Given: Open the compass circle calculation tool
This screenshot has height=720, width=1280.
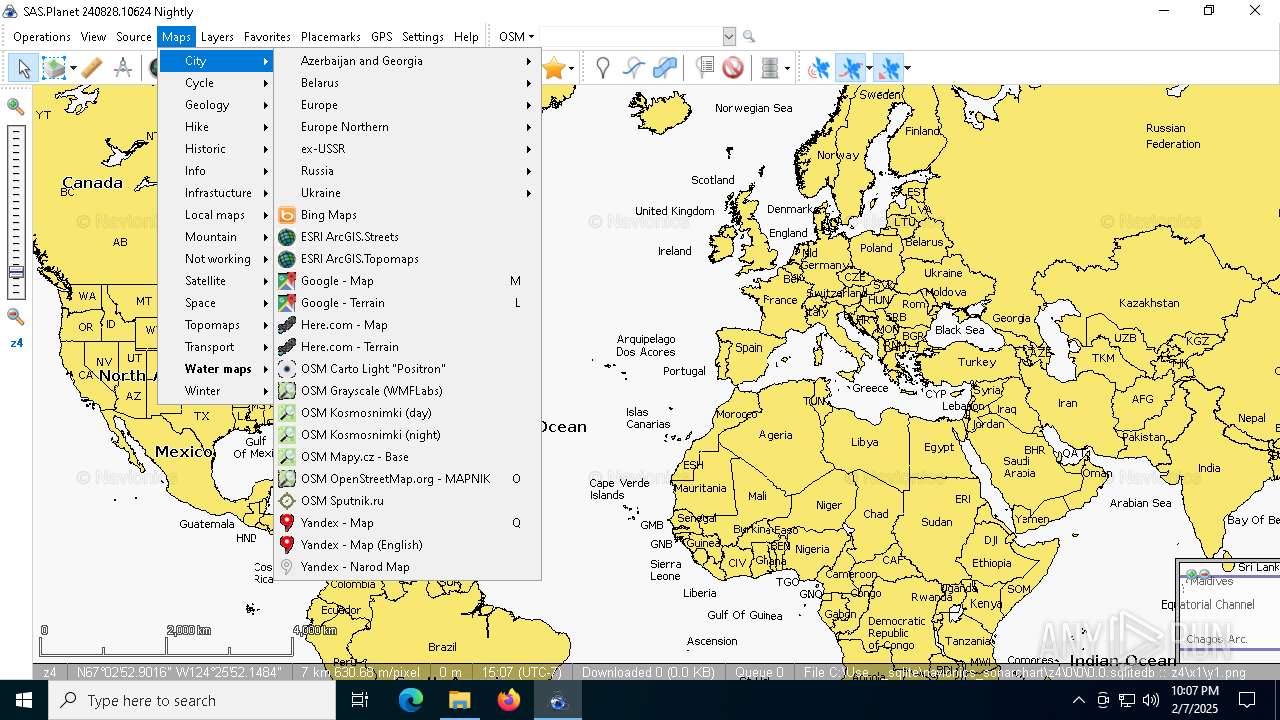Looking at the screenshot, I should pos(123,68).
